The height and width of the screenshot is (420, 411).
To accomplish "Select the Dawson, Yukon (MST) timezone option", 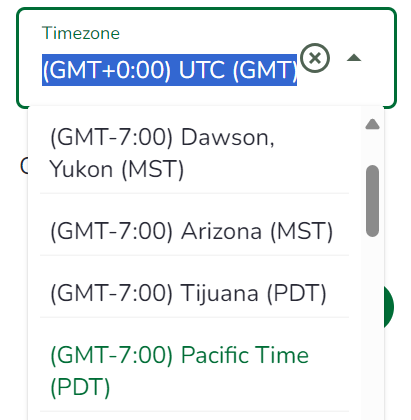I will pyautogui.click(x=194, y=153).
